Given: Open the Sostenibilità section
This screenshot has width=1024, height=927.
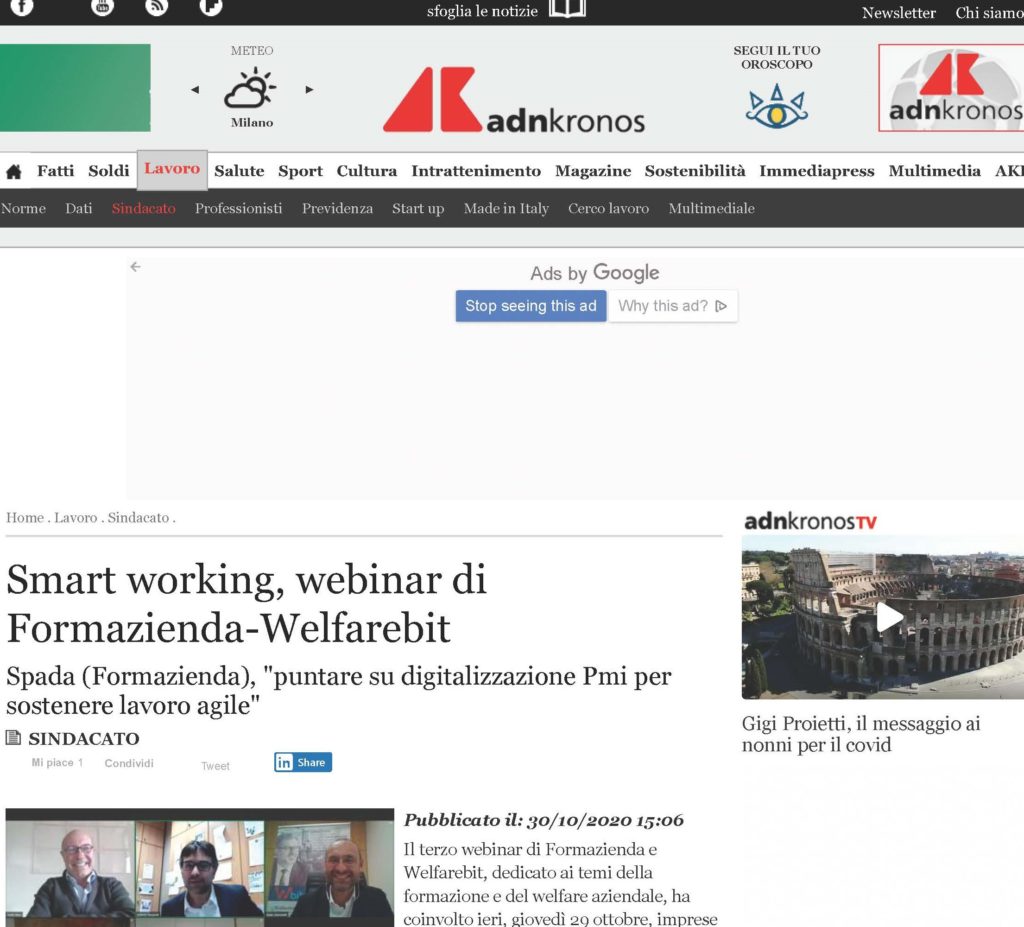Looking at the screenshot, I should (695, 171).
